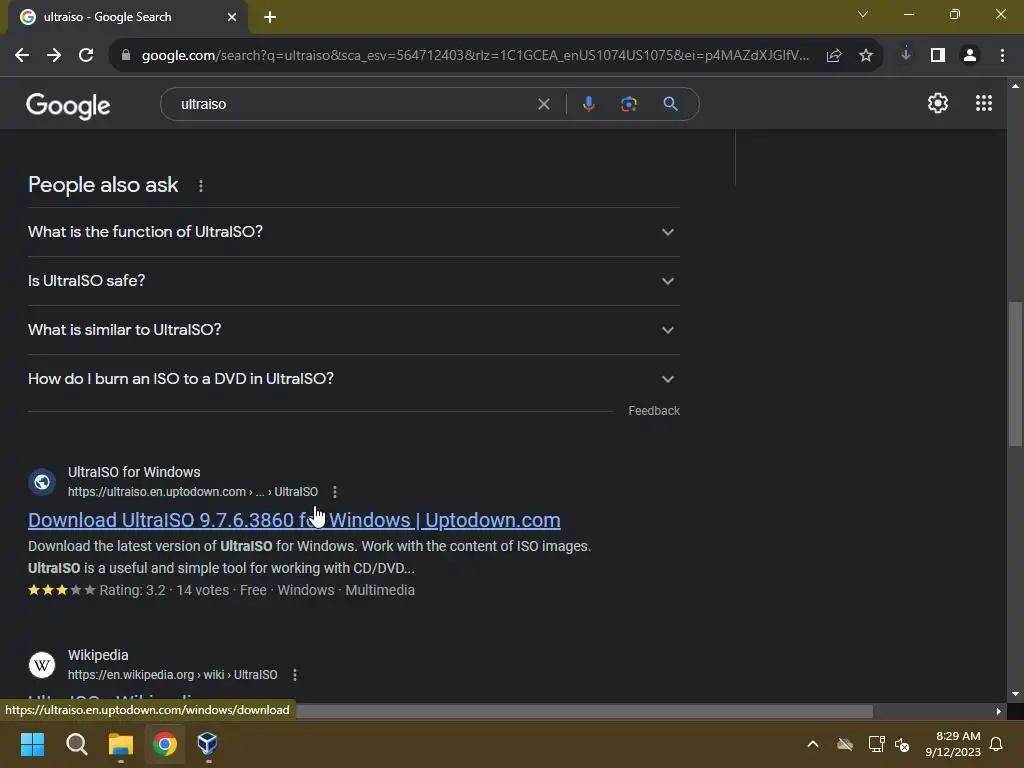Open Windows taskbar Search
The height and width of the screenshot is (768, 1024).
(76, 744)
